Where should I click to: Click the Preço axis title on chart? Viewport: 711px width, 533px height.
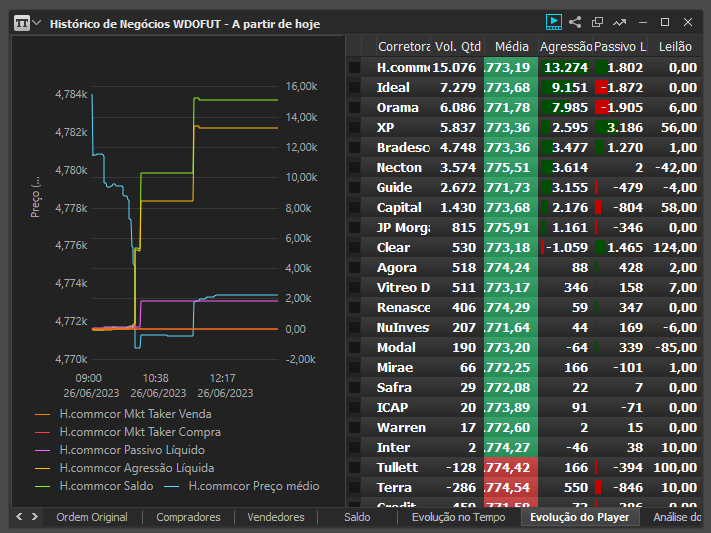click(35, 197)
